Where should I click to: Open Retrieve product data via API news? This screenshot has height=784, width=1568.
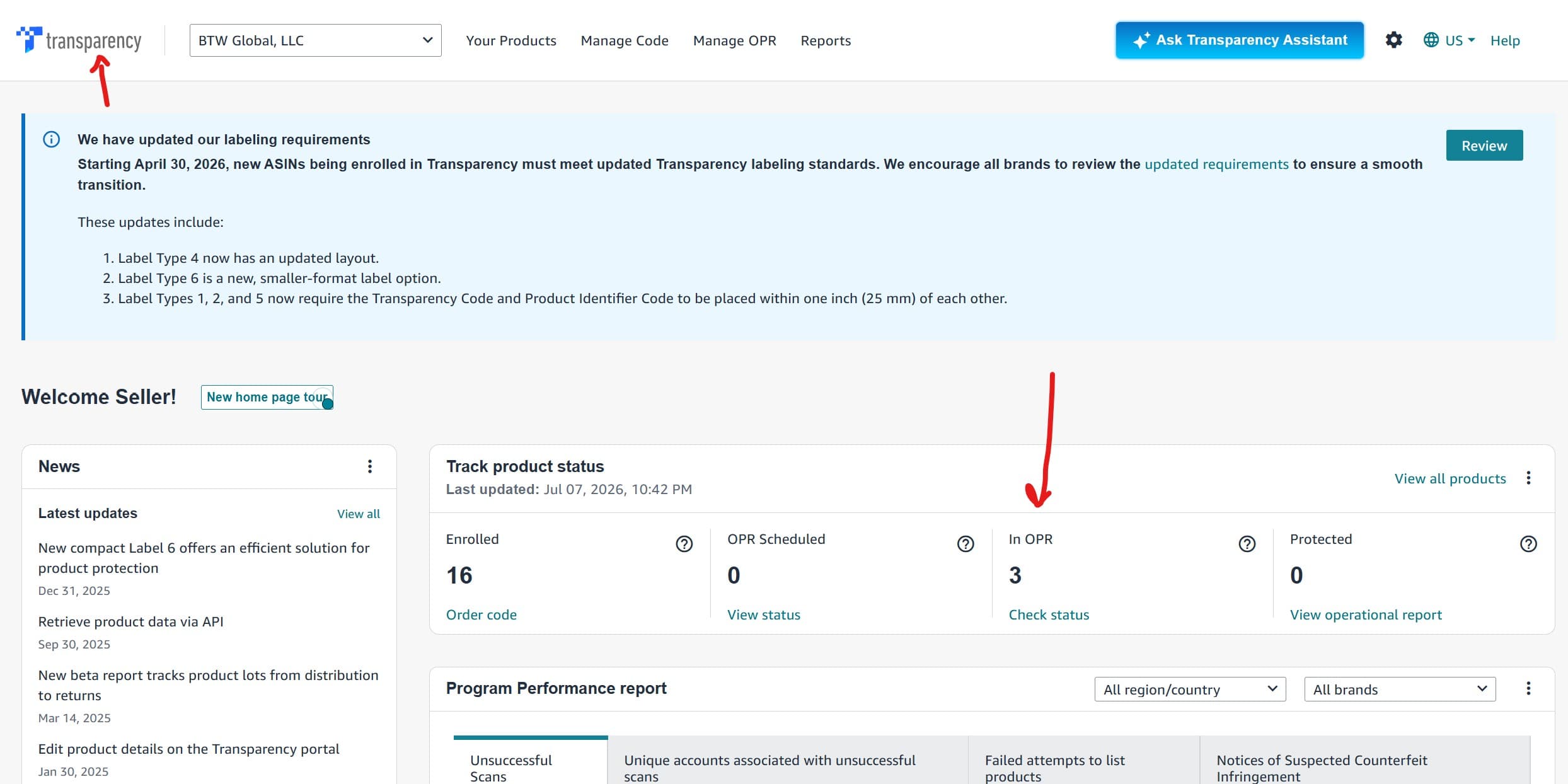tap(131, 621)
